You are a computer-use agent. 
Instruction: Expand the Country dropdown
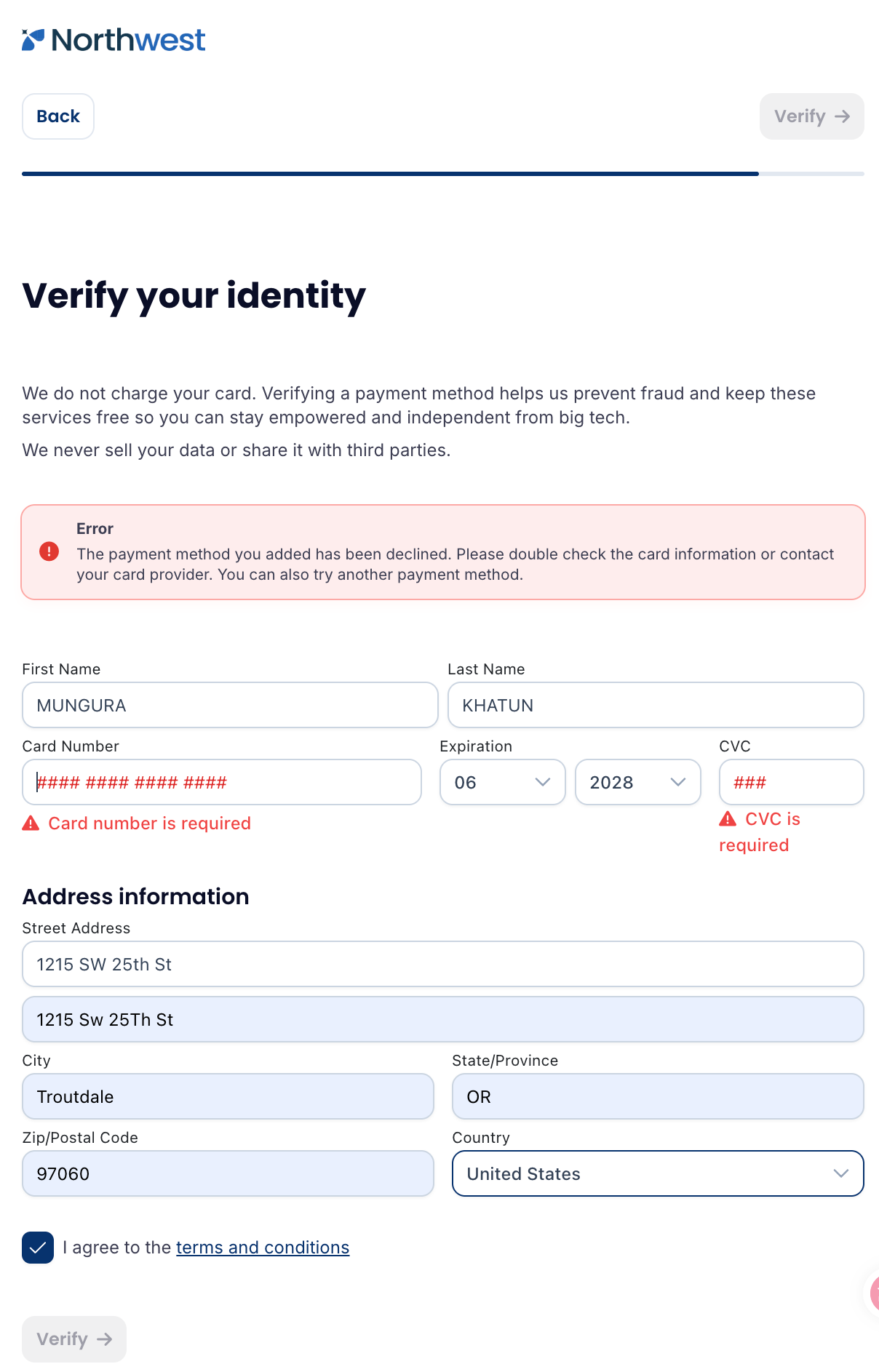658,1173
